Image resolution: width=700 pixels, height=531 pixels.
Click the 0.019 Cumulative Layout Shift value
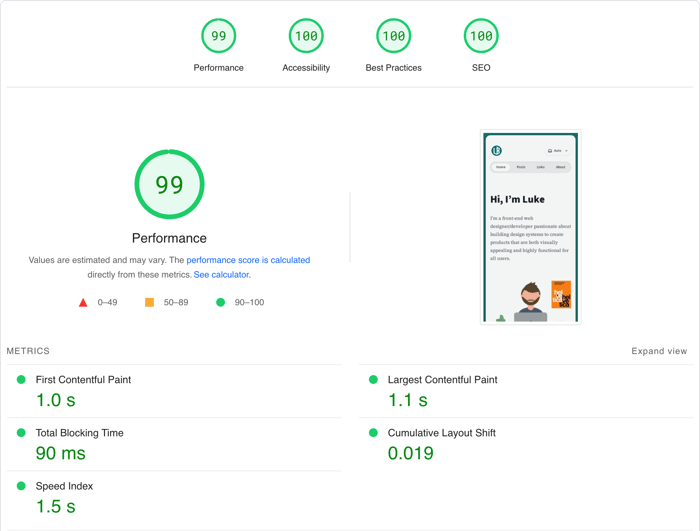(410, 453)
